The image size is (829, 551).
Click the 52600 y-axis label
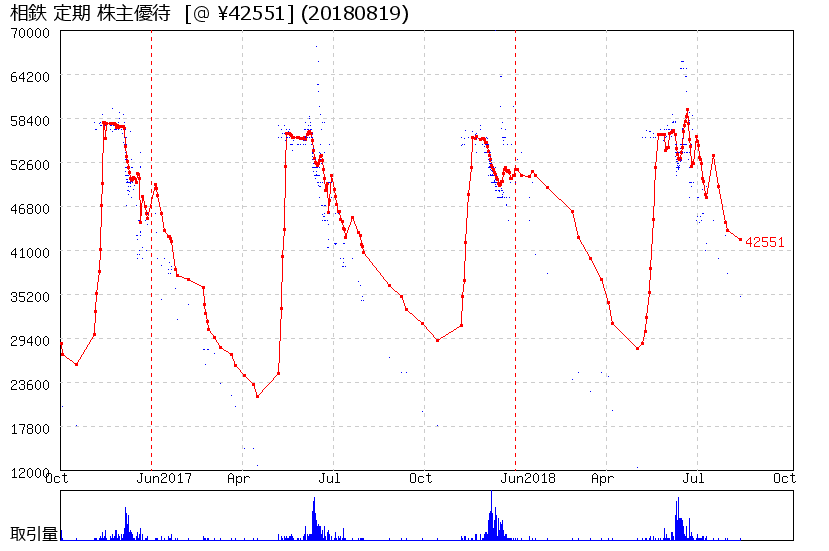(x=30, y=164)
